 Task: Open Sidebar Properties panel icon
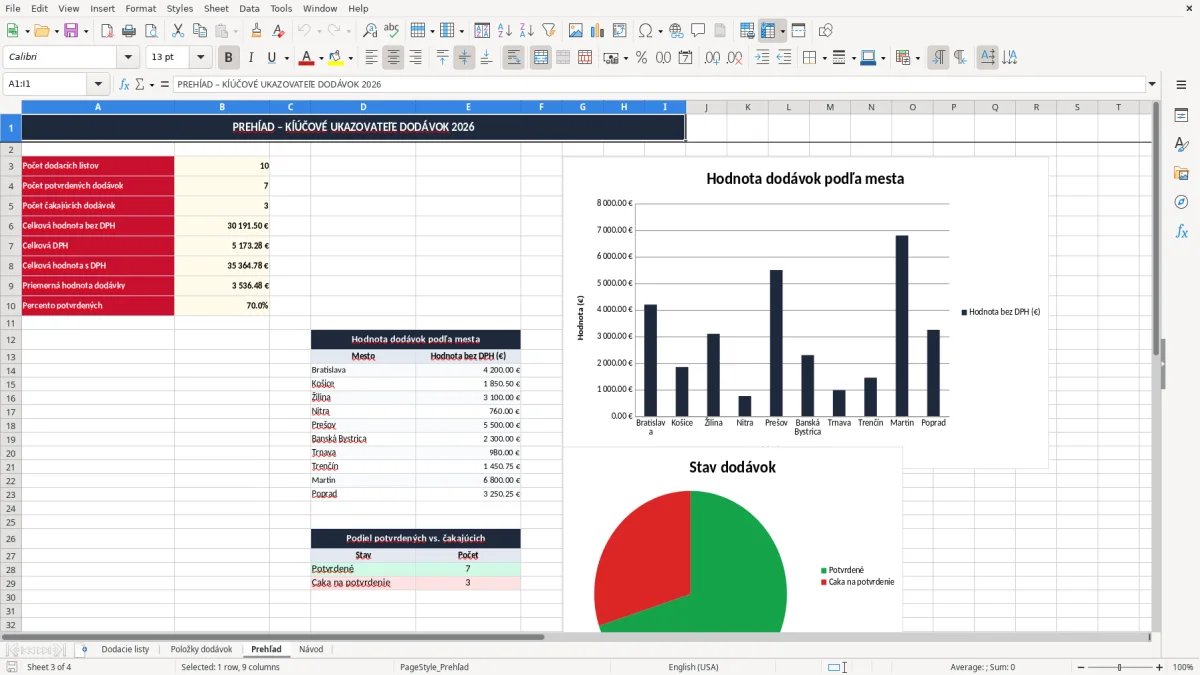point(1181,116)
